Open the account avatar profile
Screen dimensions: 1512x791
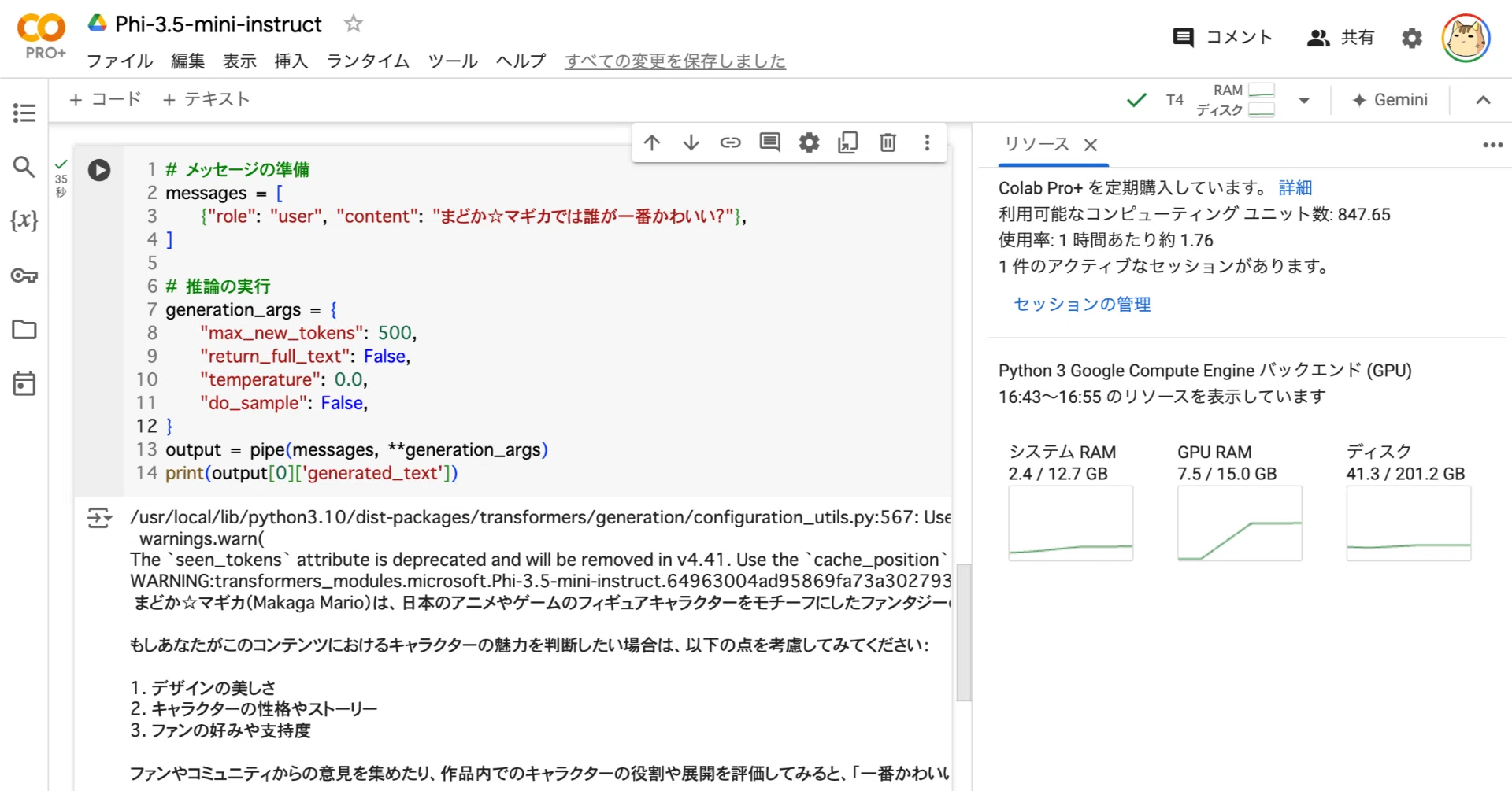point(1466,38)
